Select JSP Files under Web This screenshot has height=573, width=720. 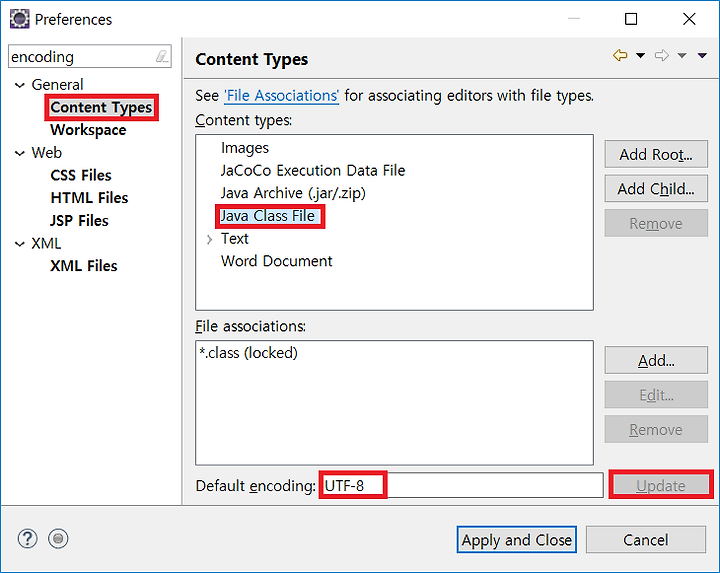(x=79, y=221)
